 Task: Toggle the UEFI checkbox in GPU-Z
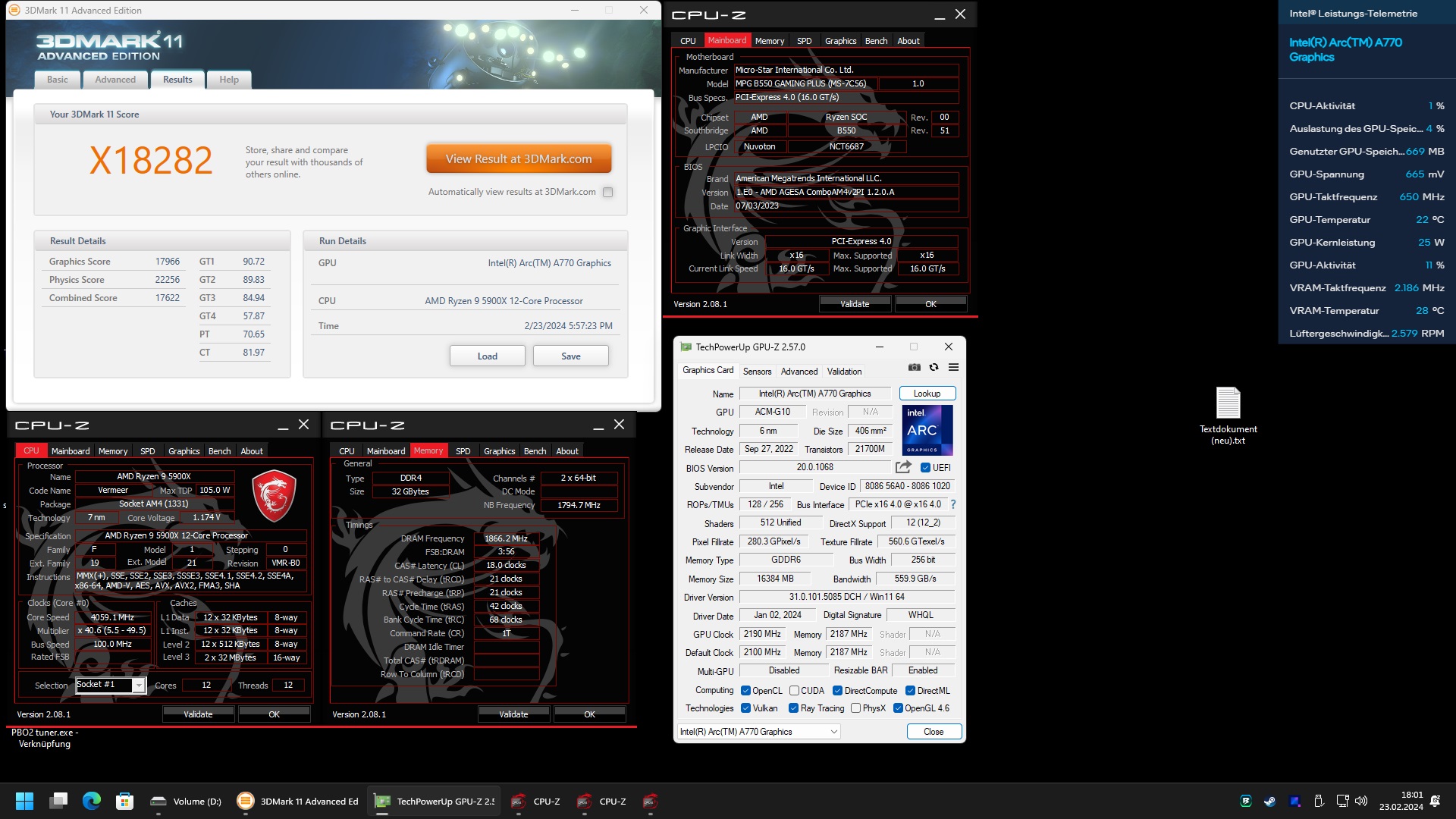[x=925, y=468]
